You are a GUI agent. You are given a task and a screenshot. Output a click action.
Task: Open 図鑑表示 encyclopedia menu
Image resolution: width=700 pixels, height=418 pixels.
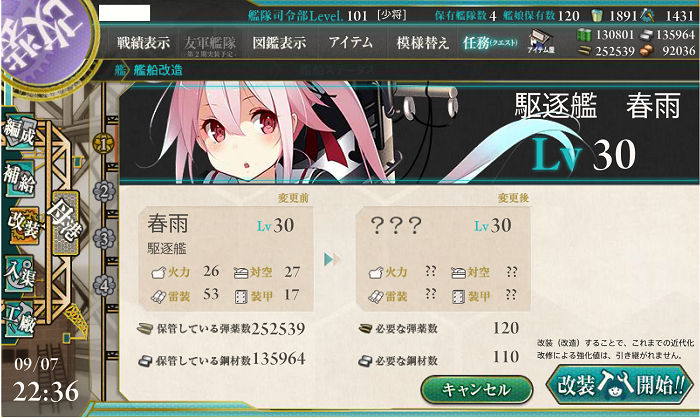coord(279,43)
